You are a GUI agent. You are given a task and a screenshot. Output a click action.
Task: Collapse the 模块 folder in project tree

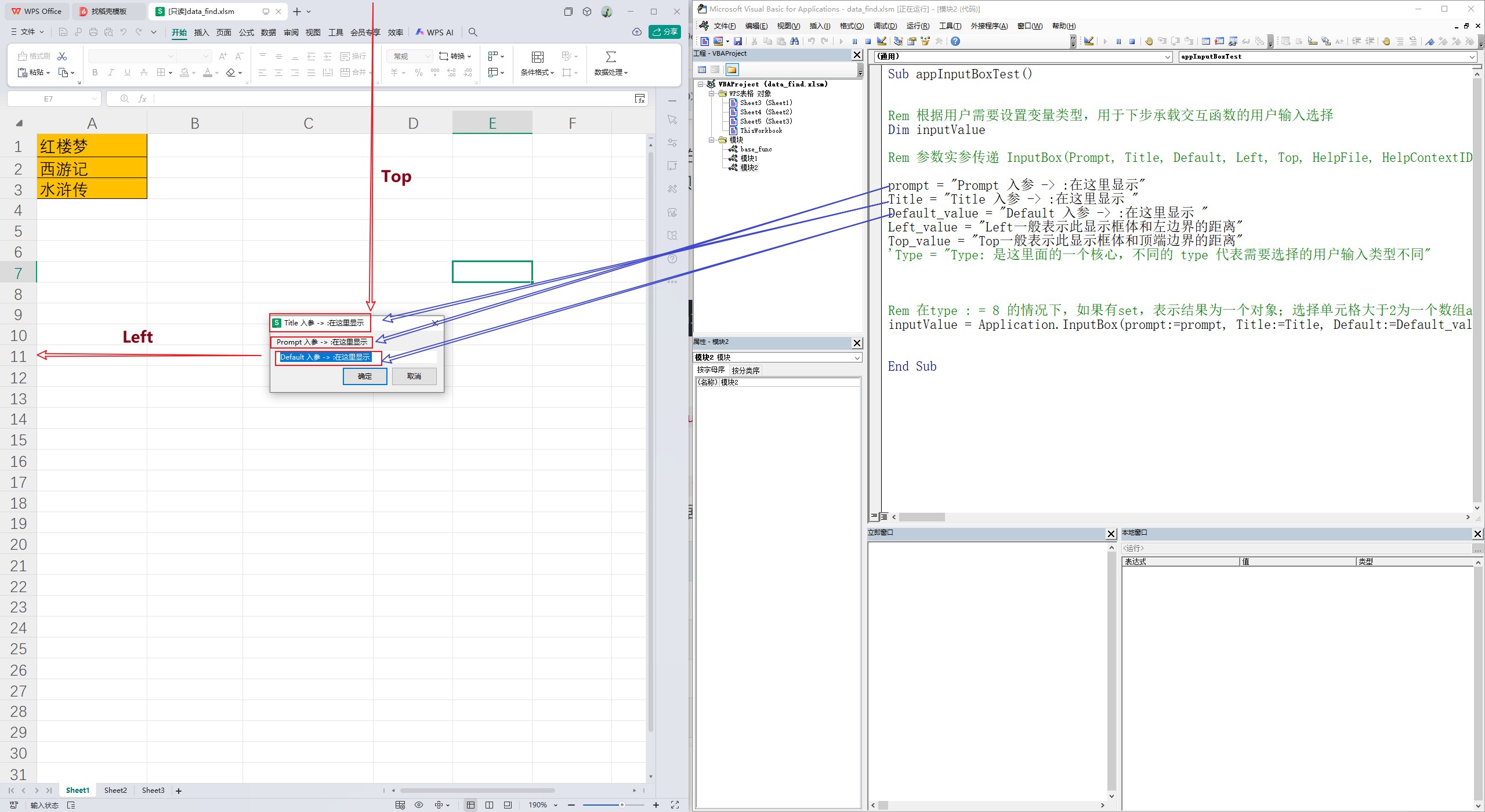[x=712, y=140]
